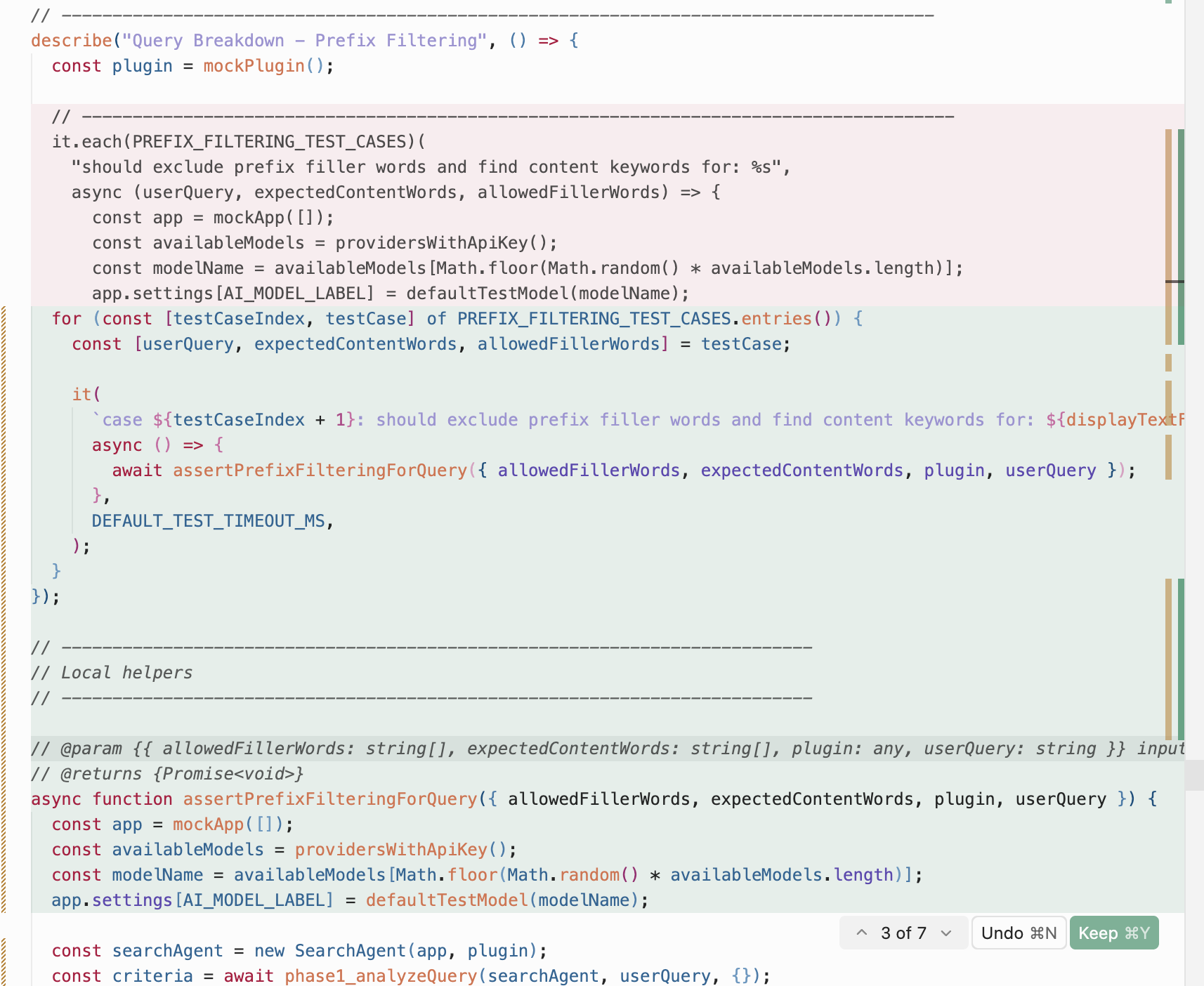
Task: Click phase1_analyzeQuery function call
Action: (x=381, y=976)
